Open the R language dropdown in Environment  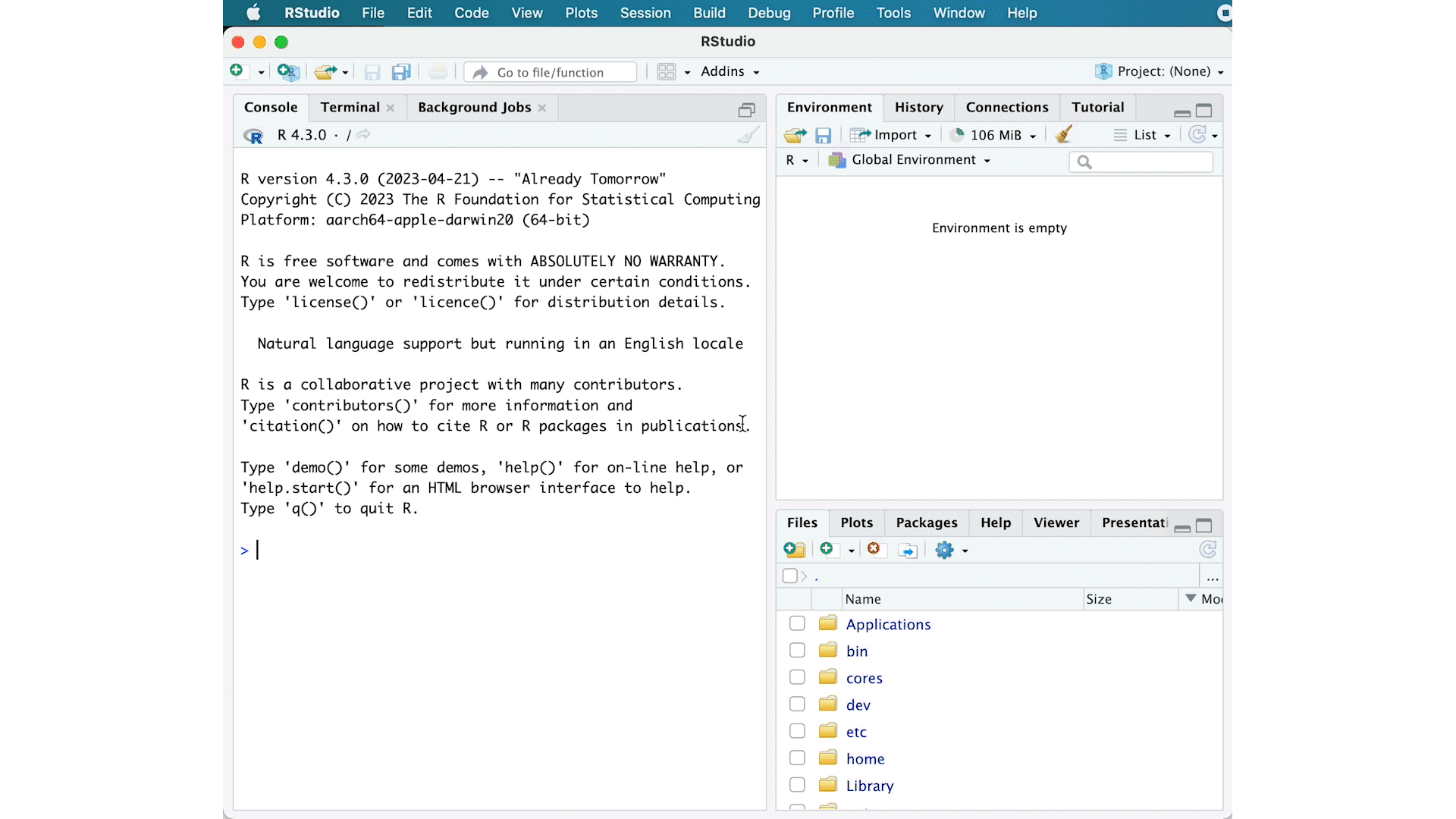797,160
